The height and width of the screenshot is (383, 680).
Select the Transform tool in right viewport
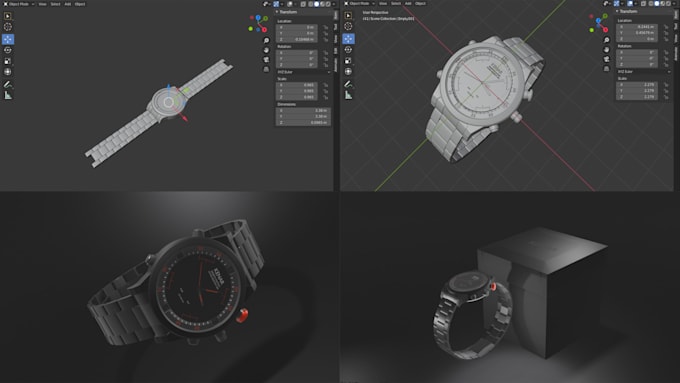(348, 71)
